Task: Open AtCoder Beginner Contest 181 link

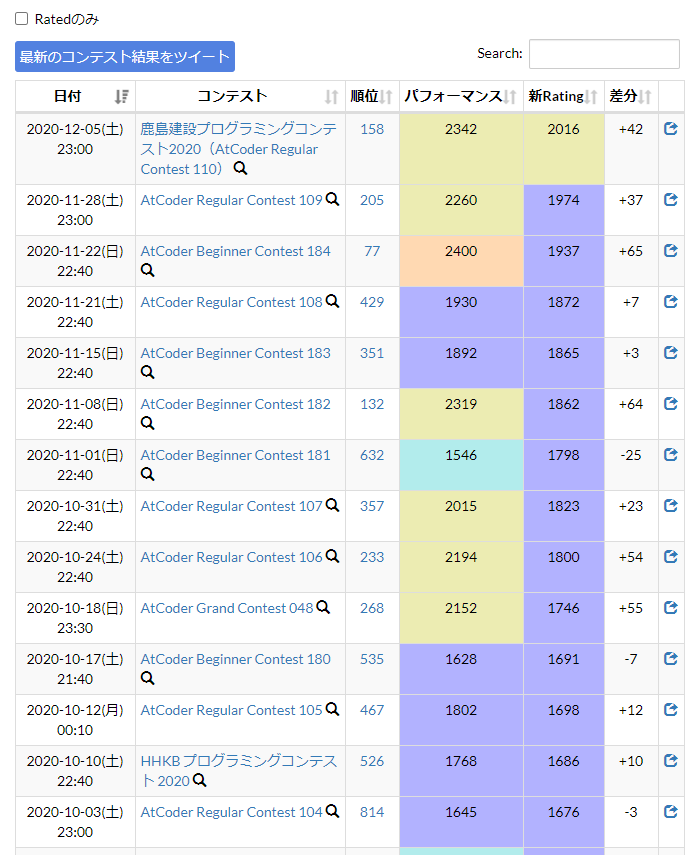Action: coord(236,455)
